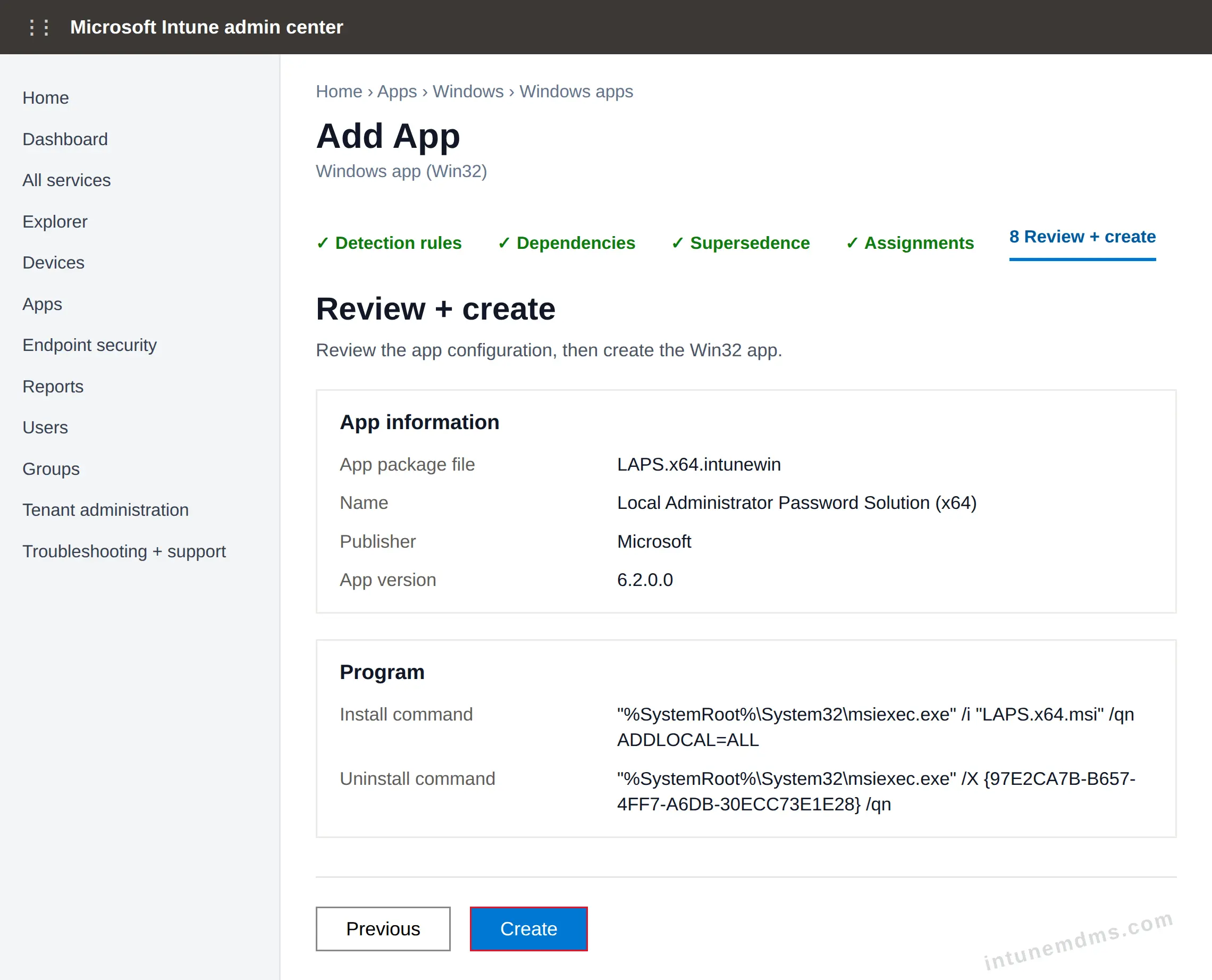
Task: Click the Program section heading
Action: coord(382,672)
